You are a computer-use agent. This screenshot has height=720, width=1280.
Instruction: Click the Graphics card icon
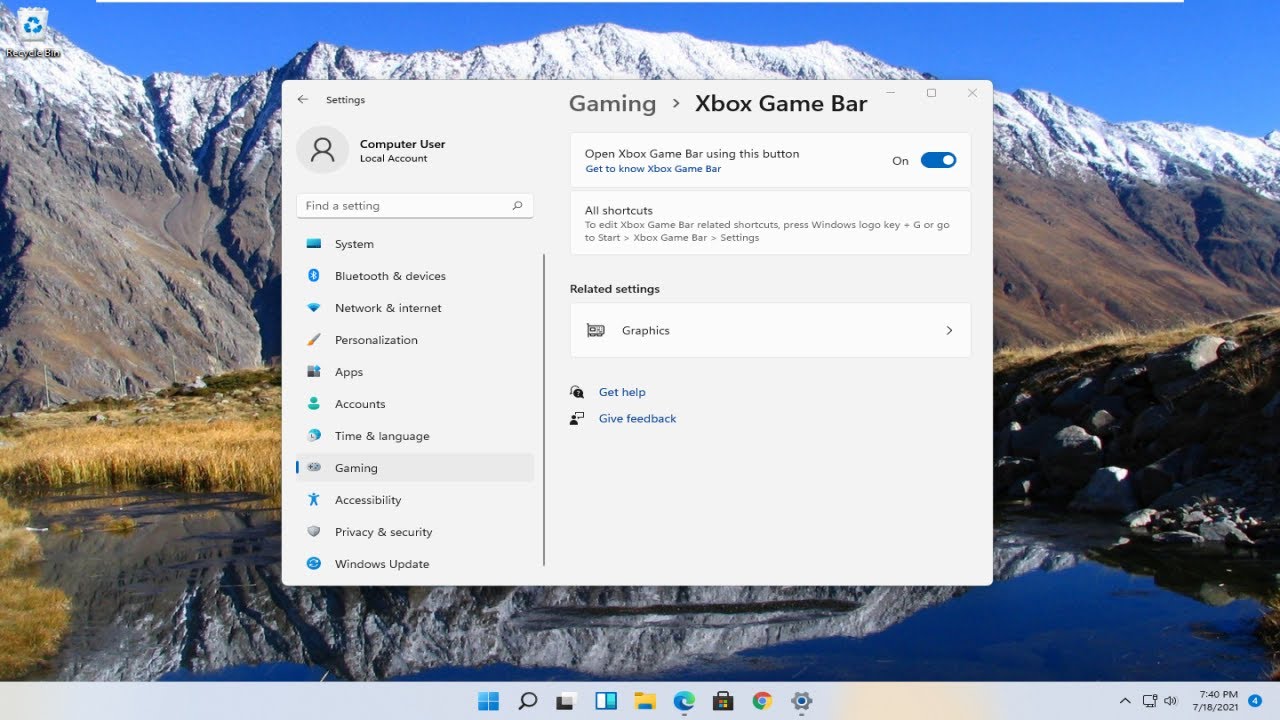tap(595, 331)
